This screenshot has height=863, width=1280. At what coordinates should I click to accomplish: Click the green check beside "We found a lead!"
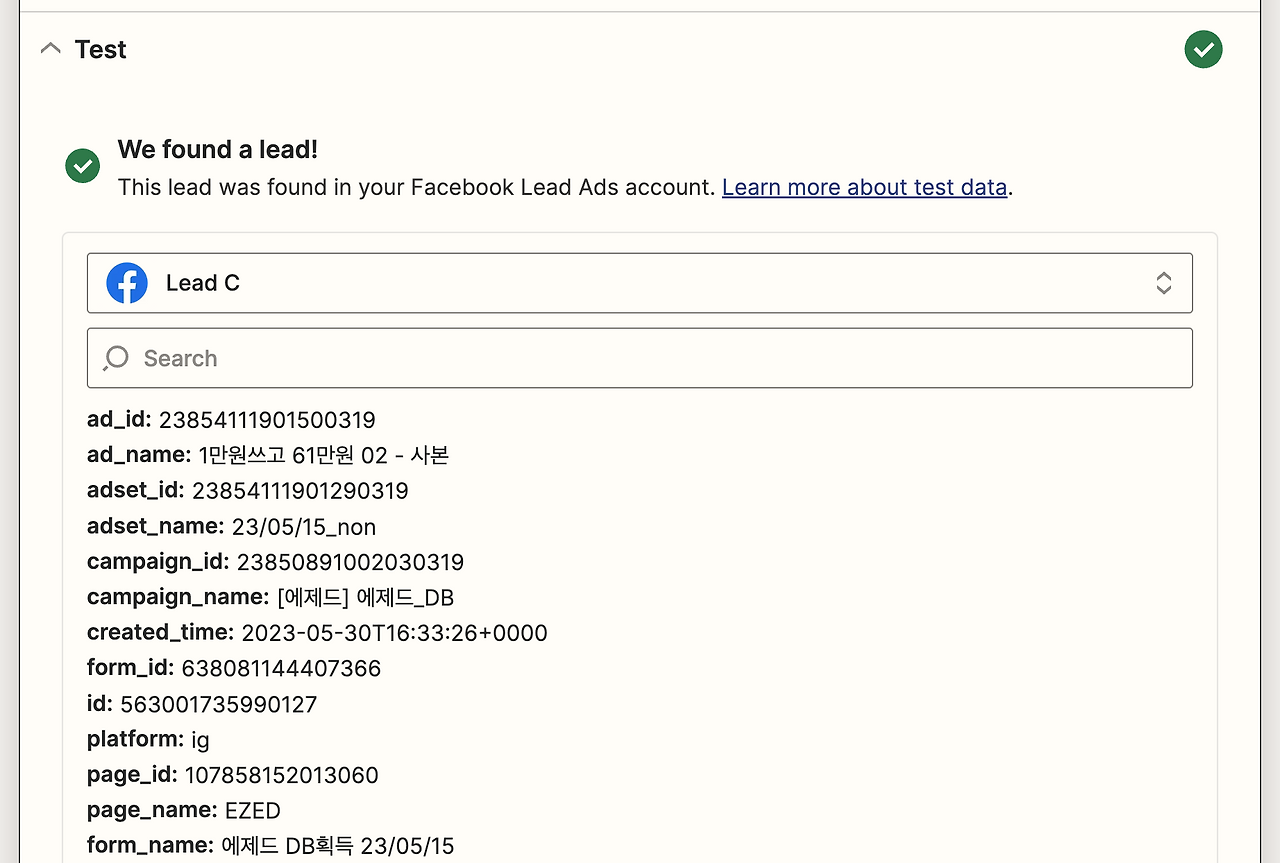[x=82, y=166]
